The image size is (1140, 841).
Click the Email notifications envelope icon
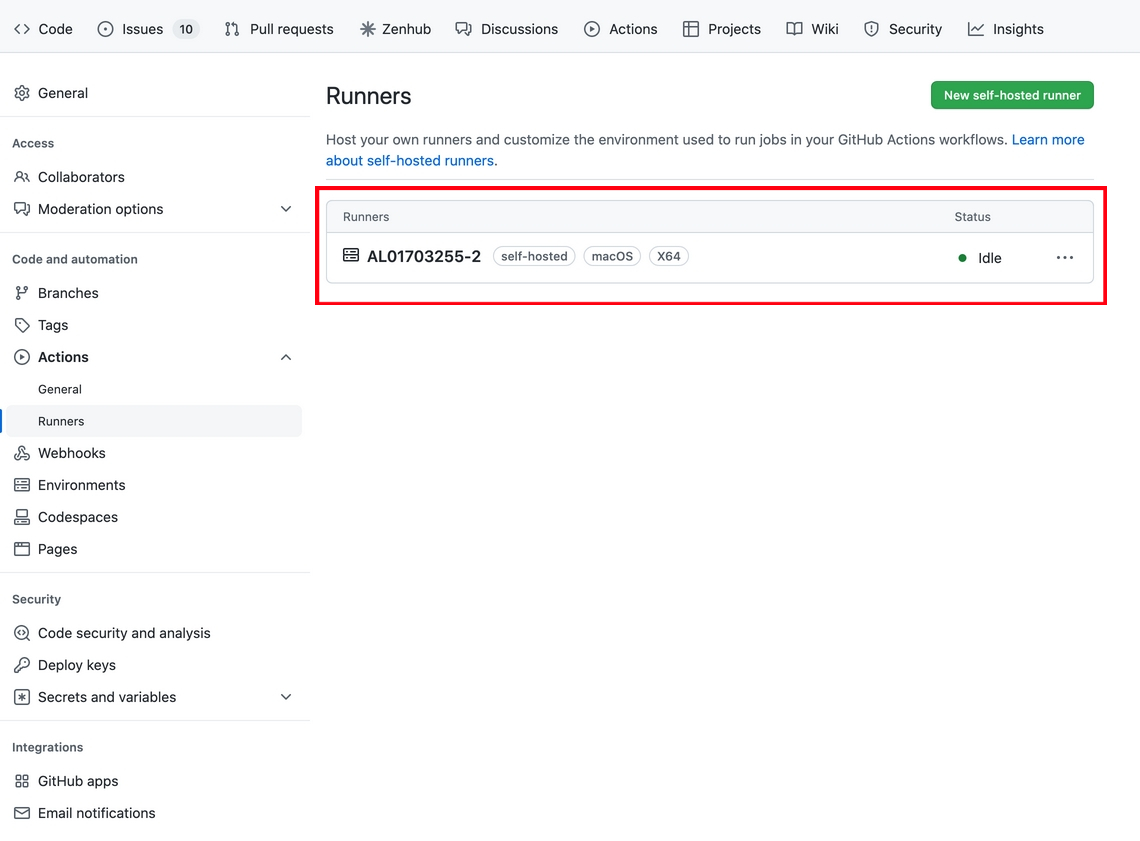click(x=22, y=813)
